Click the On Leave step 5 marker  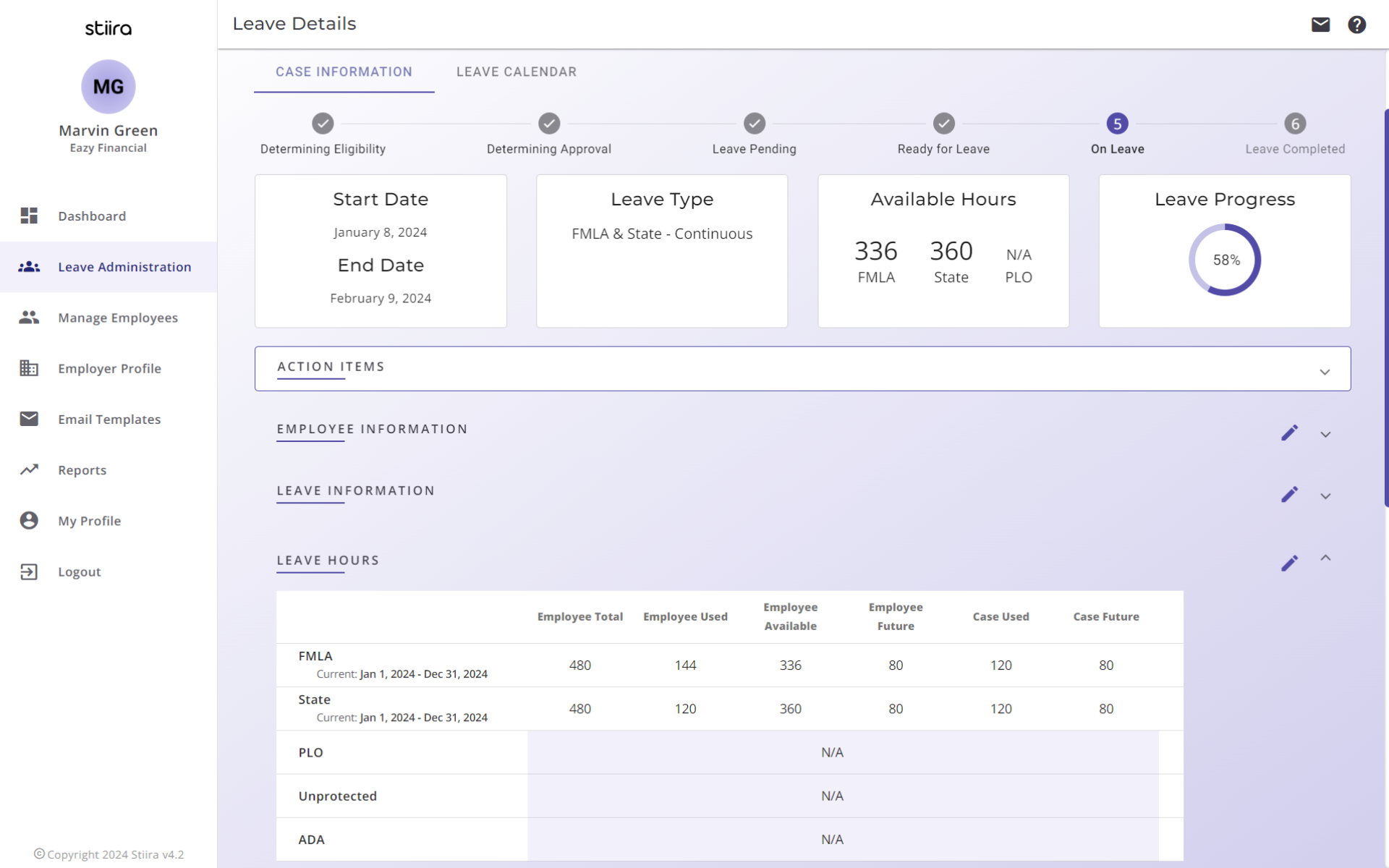pos(1117,124)
